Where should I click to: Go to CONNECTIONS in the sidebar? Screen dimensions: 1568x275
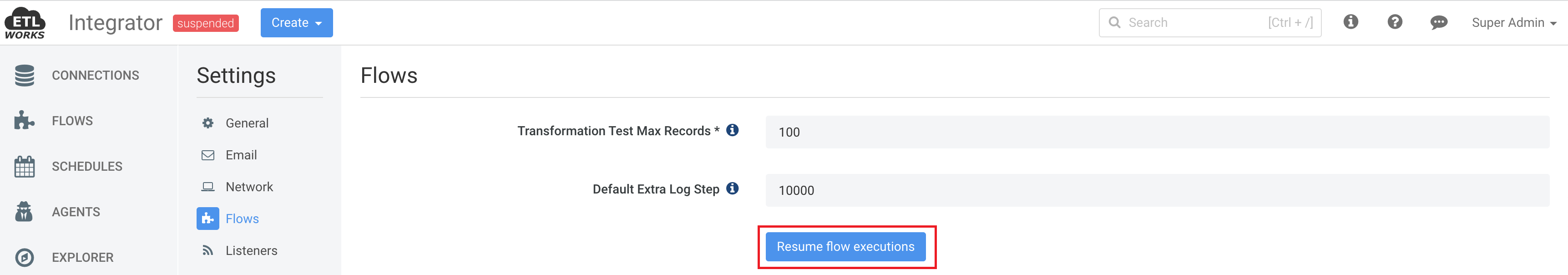(96, 76)
